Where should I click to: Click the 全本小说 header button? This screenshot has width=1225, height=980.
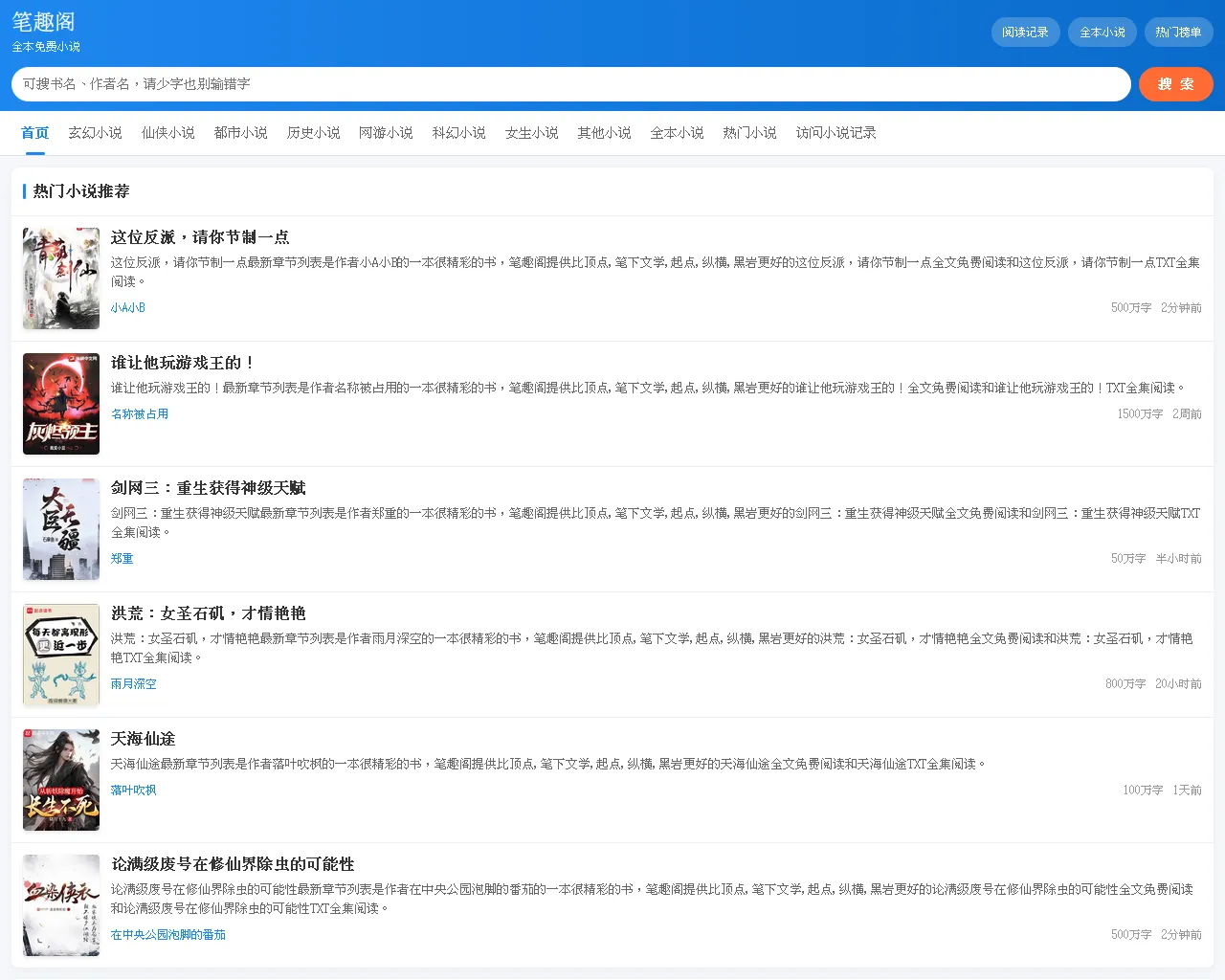[1102, 33]
